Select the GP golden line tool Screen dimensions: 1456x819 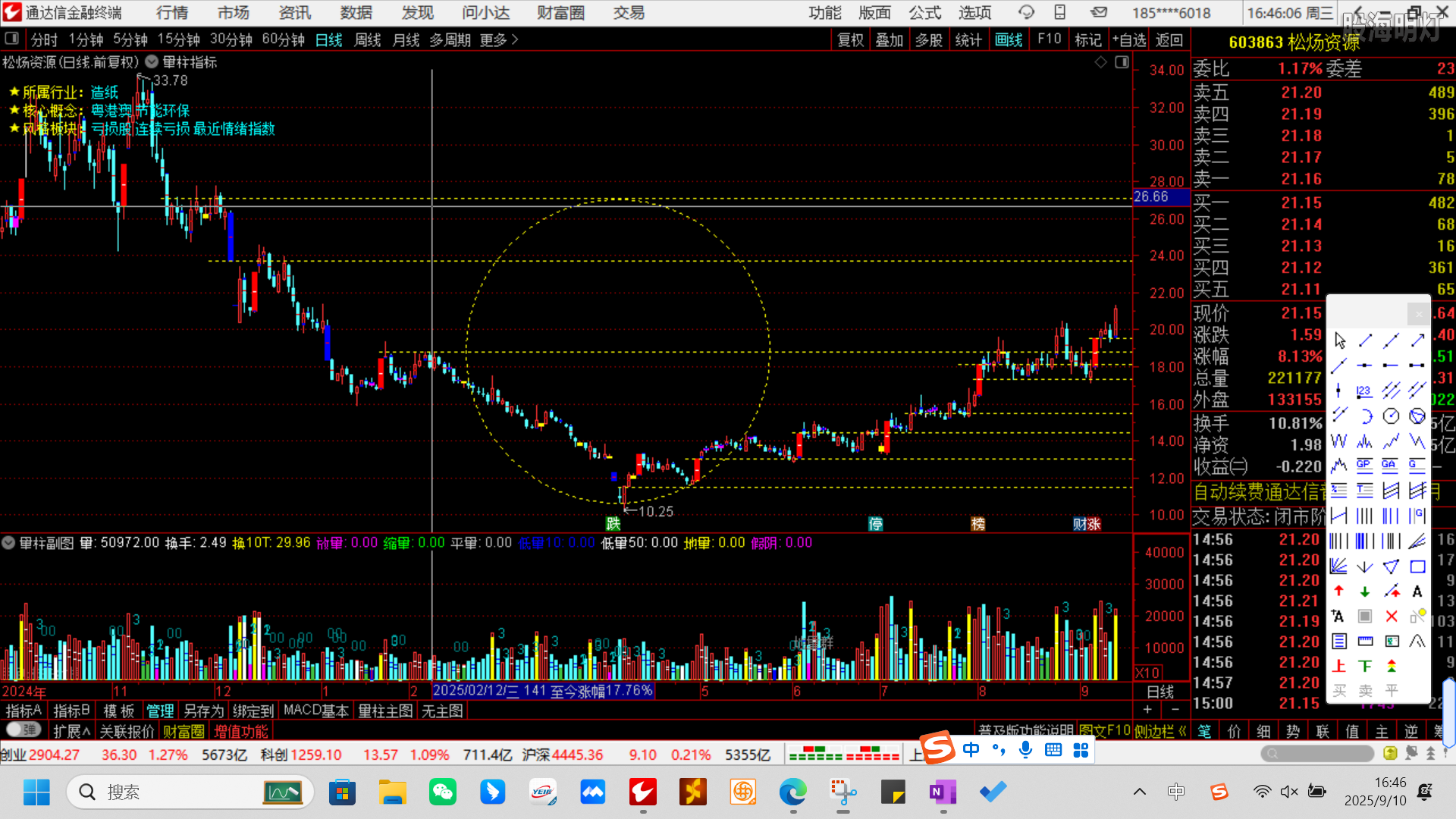1365,466
